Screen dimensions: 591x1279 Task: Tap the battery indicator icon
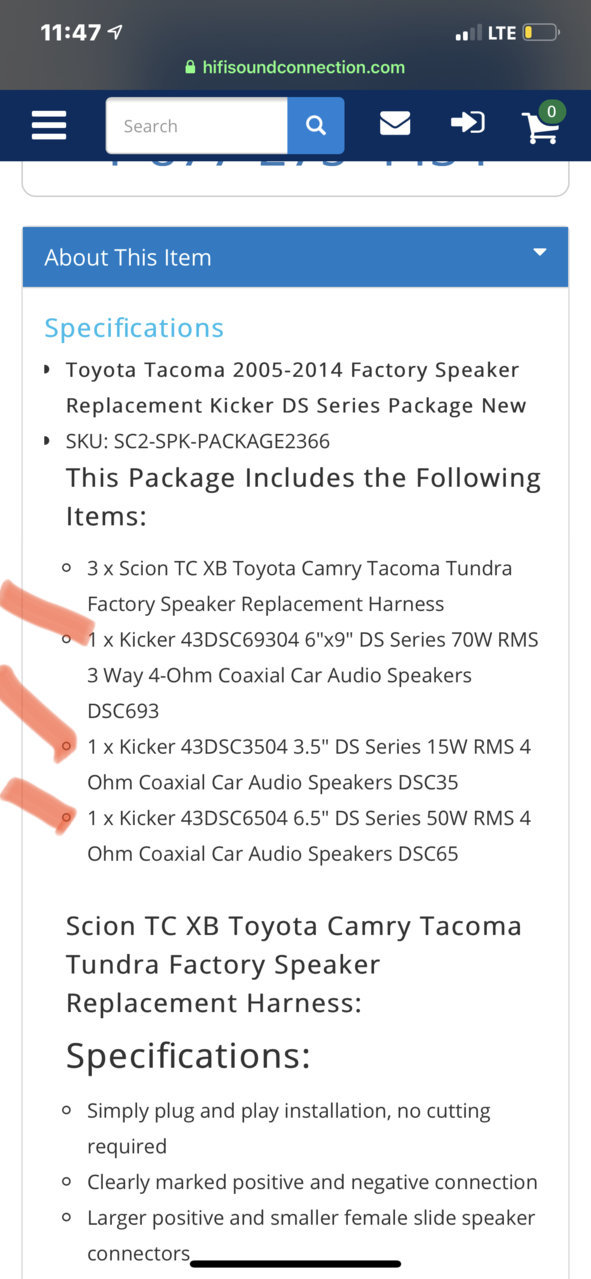point(540,33)
